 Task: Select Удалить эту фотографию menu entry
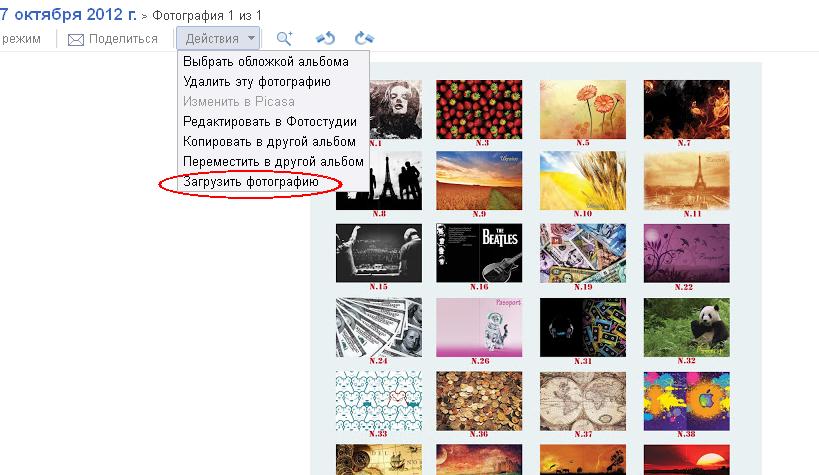(256, 82)
